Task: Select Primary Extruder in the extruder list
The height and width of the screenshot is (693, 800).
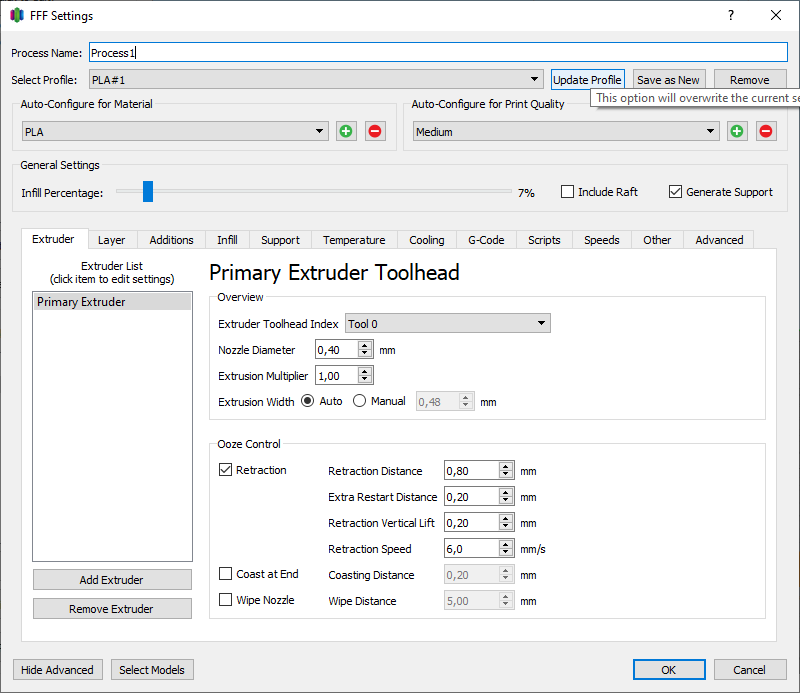Action: (112, 302)
